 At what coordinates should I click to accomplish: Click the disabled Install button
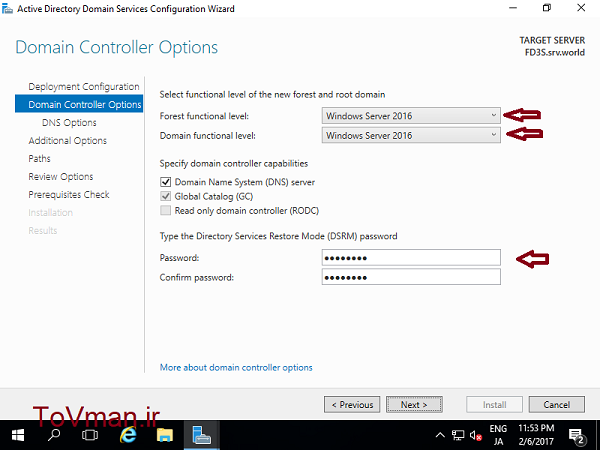click(x=494, y=404)
